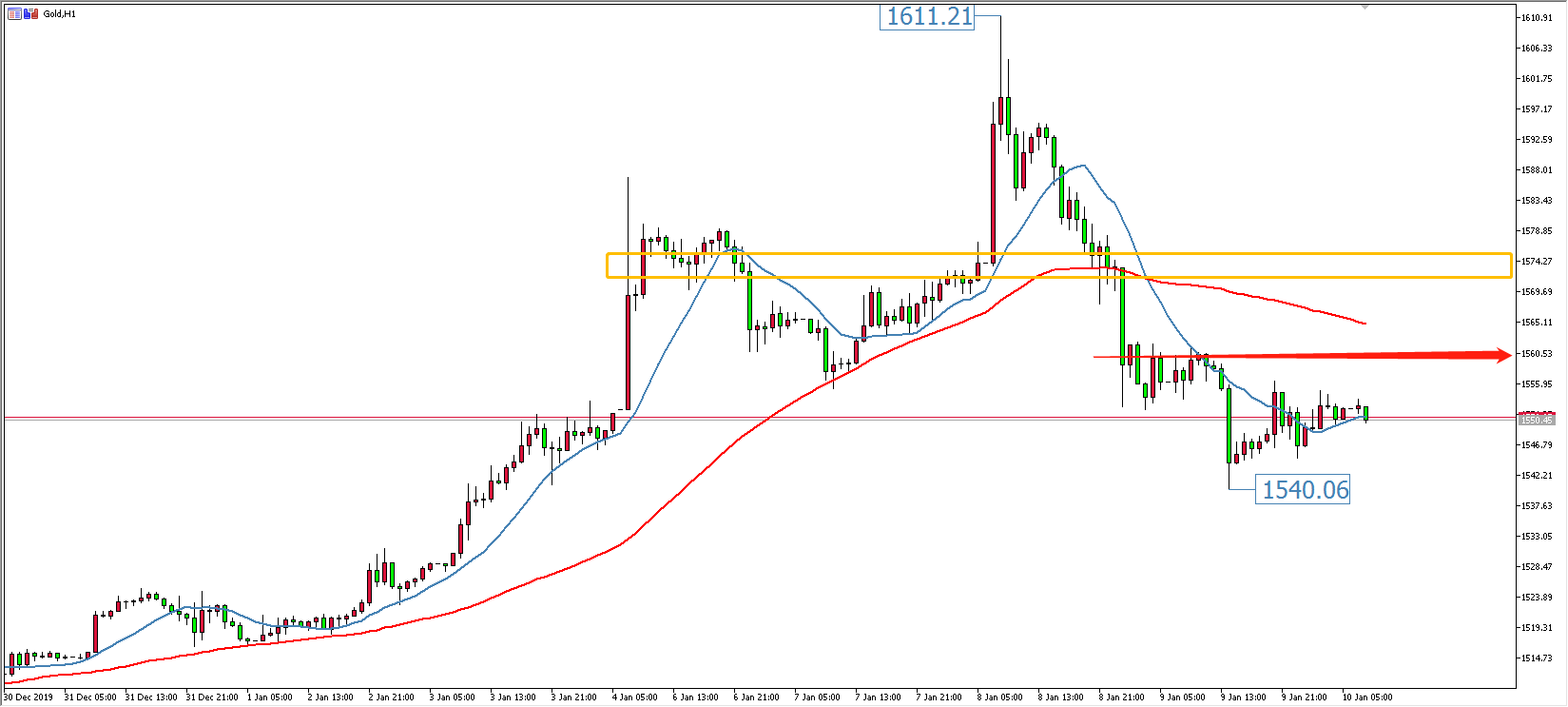Select the red horizontal arrow's arrowhead

click(x=1502, y=356)
